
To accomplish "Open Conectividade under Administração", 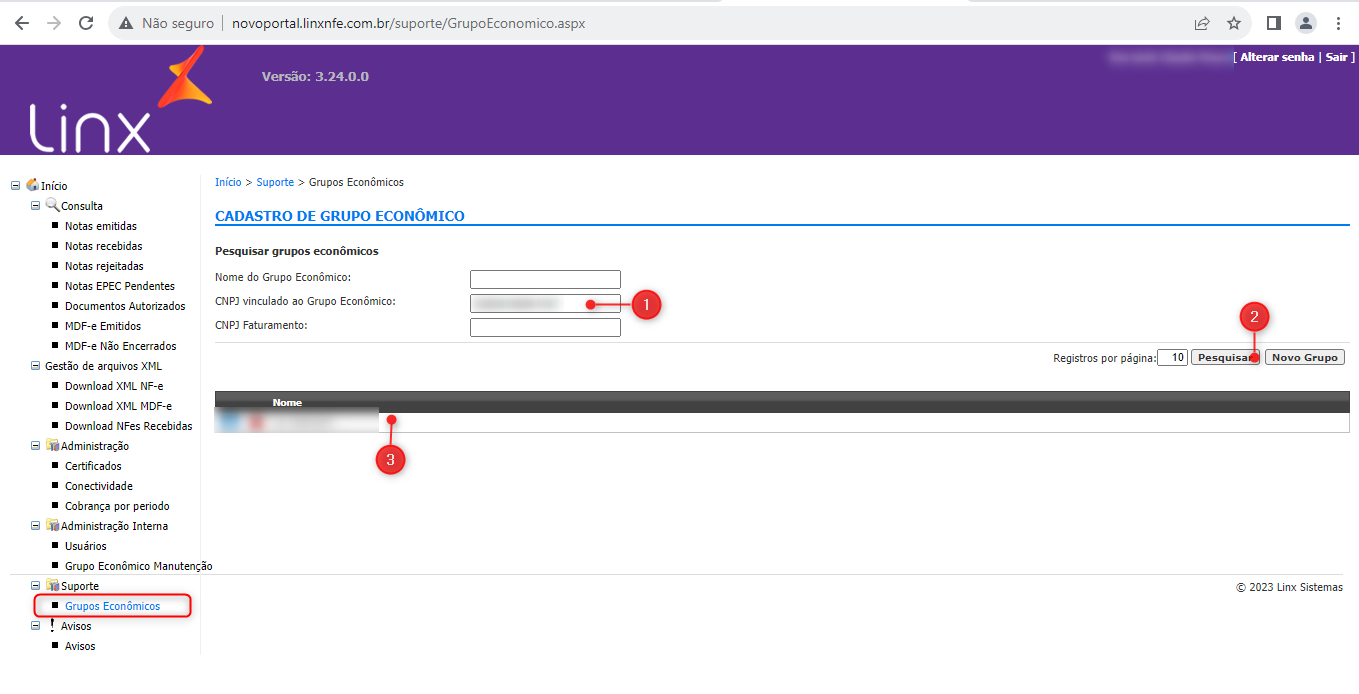I will 99,486.
